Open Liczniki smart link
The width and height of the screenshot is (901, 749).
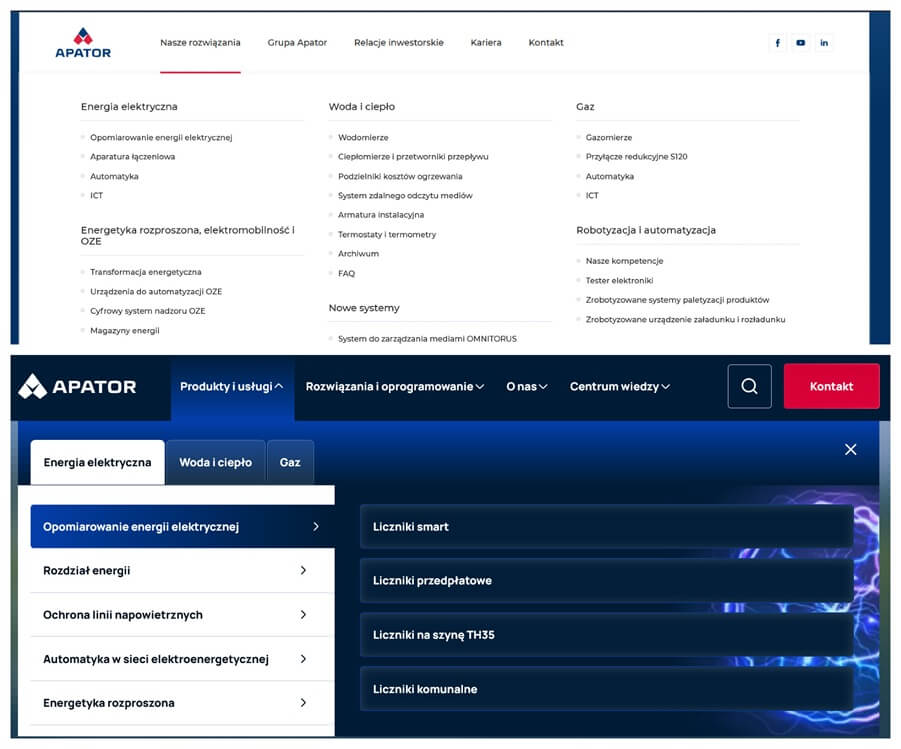(x=606, y=527)
